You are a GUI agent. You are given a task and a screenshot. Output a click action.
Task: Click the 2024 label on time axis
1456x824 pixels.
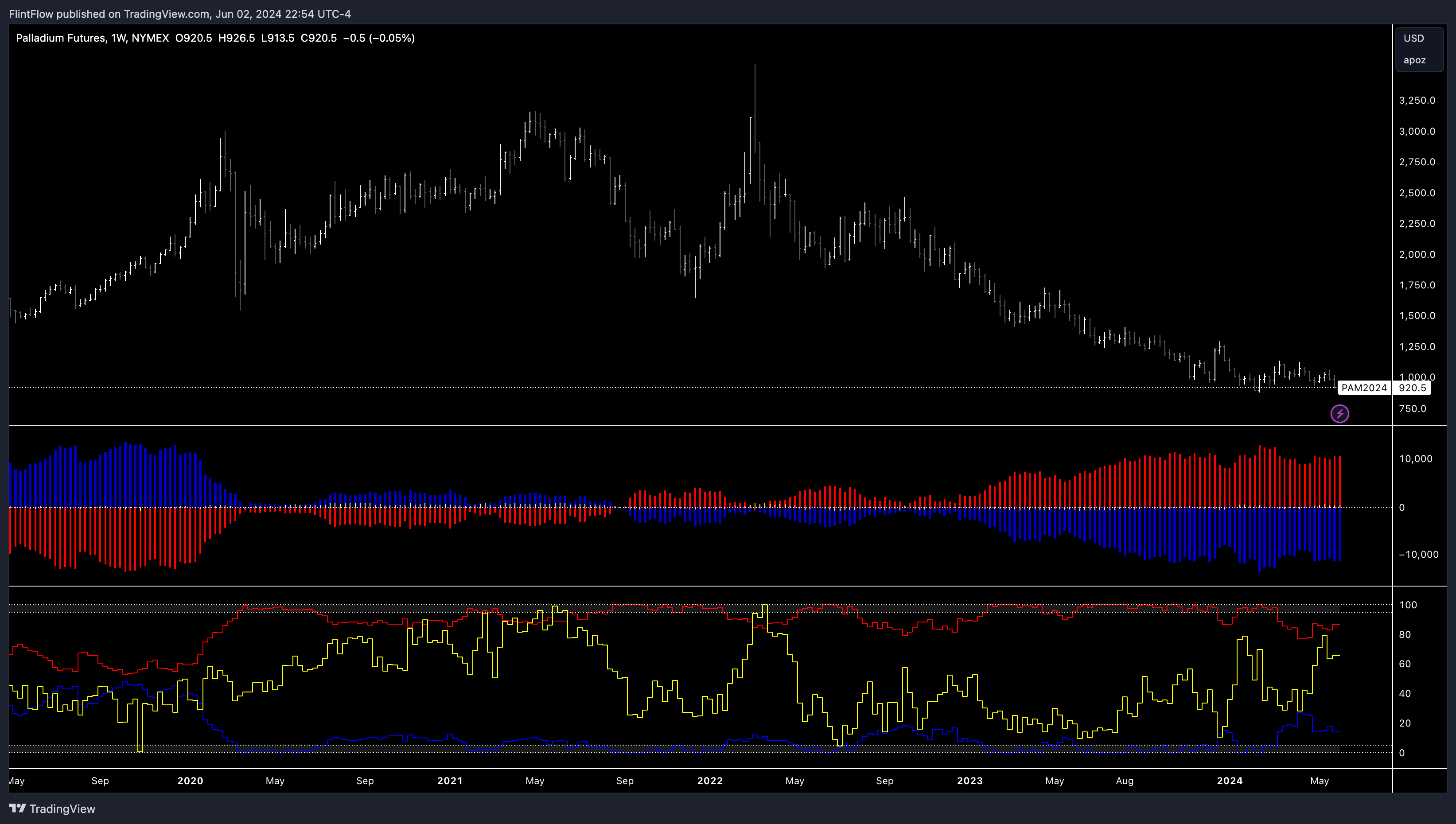pos(1230,781)
